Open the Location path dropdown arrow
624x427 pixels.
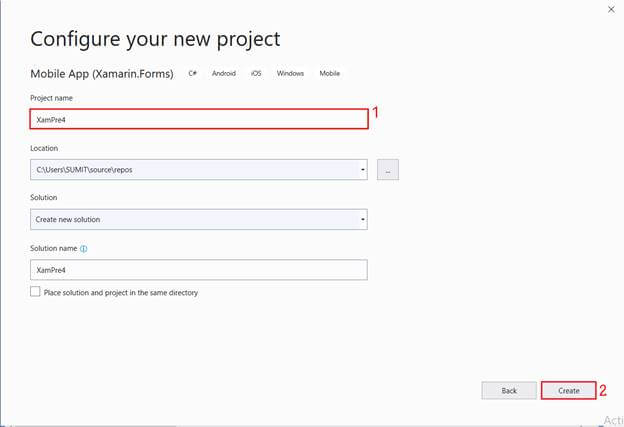click(x=363, y=170)
